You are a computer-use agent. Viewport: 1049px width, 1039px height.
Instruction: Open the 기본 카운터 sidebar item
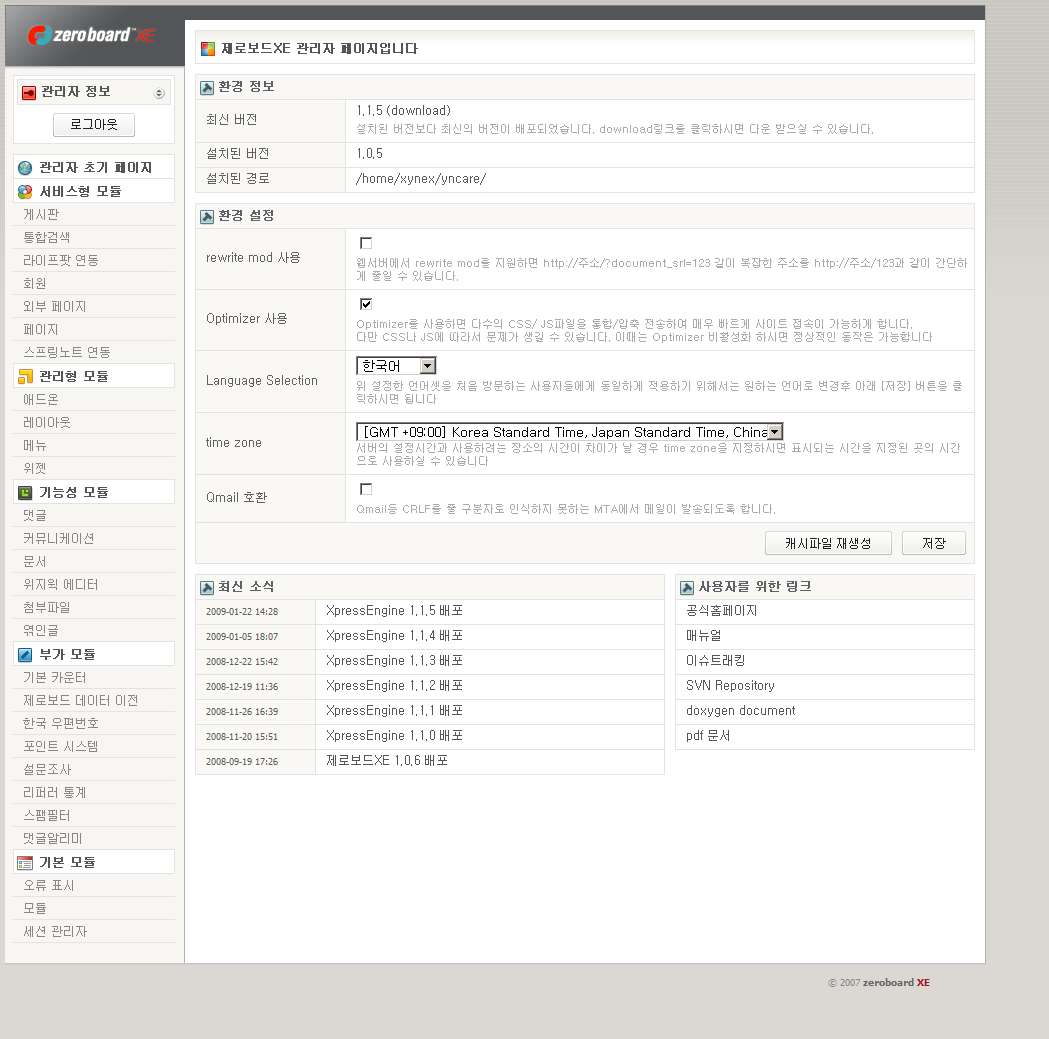click(55, 678)
